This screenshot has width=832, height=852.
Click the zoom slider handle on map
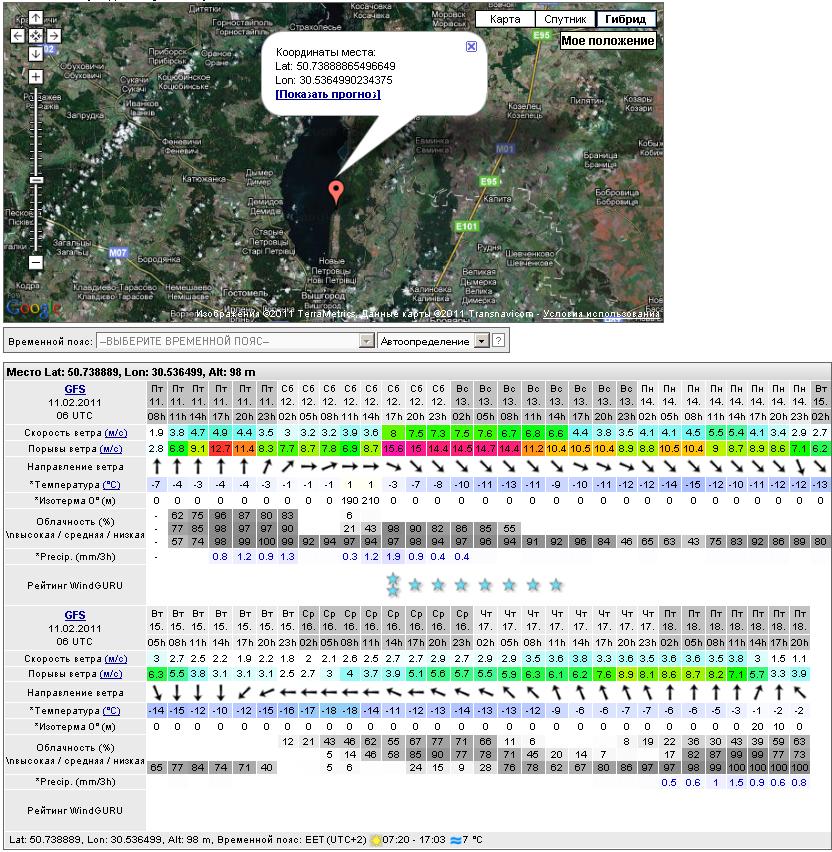click(35, 180)
